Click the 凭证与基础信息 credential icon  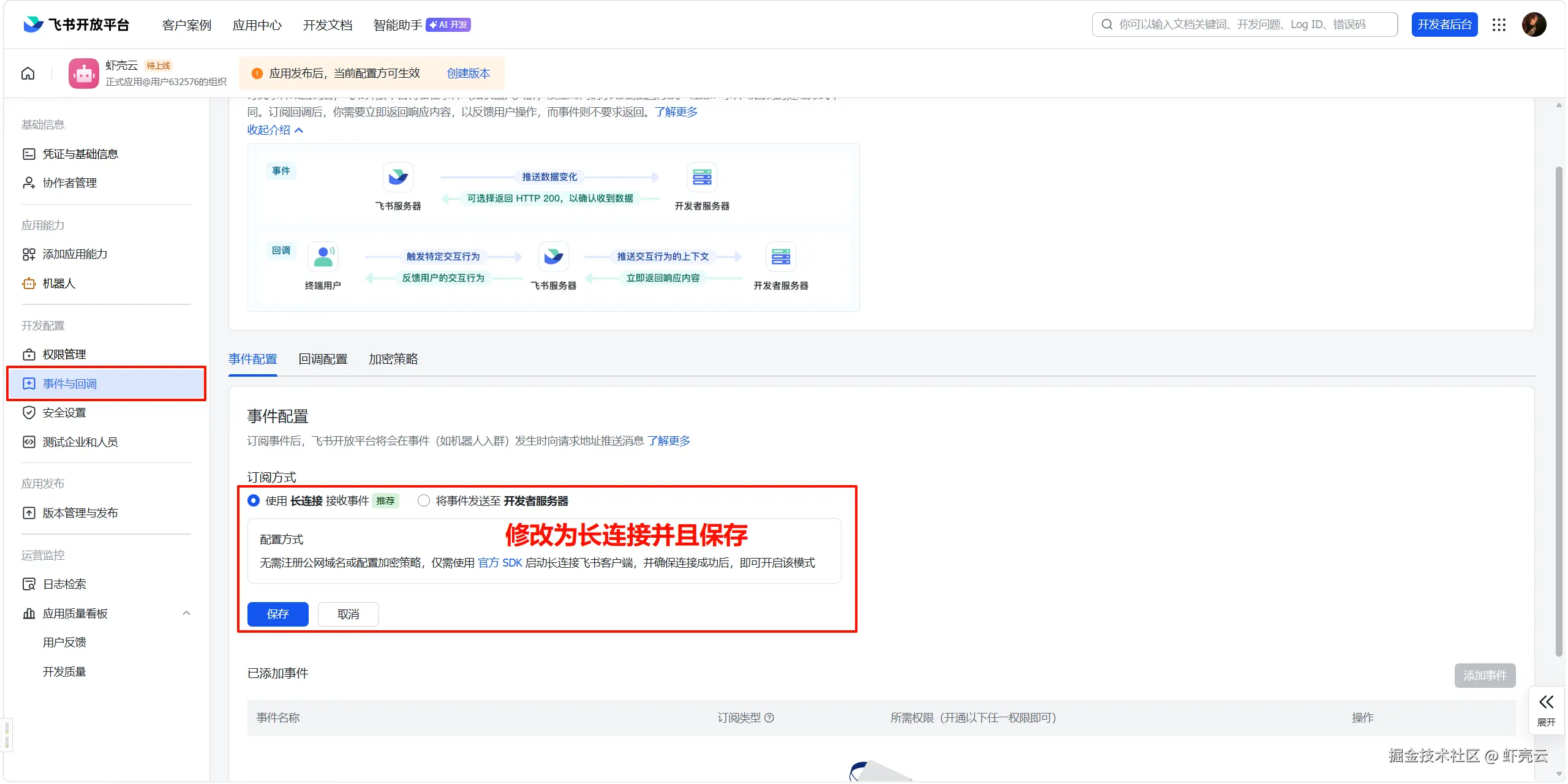[29, 153]
